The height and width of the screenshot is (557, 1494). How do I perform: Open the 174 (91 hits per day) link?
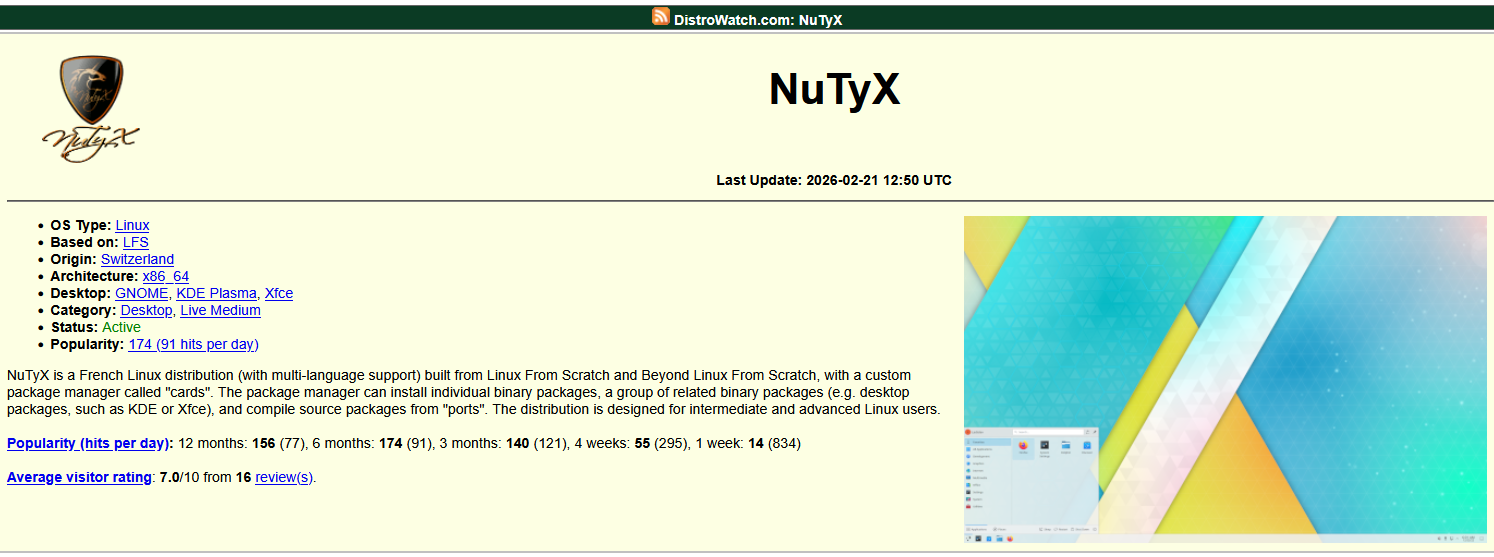(193, 344)
